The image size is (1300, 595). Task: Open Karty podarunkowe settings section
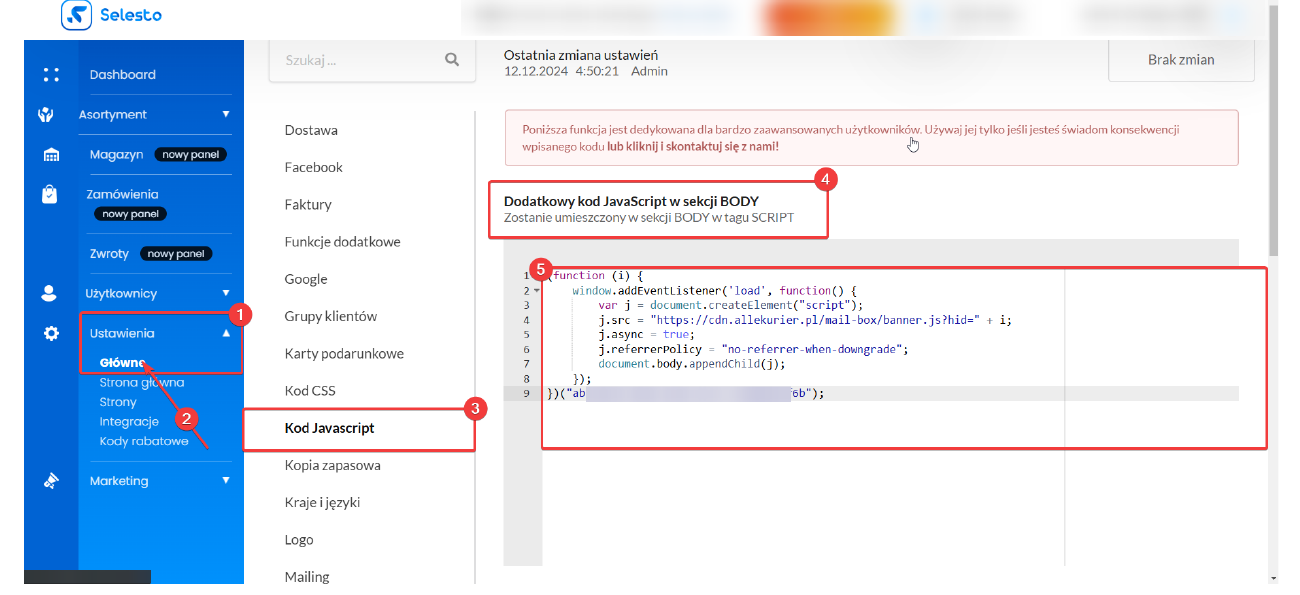(344, 354)
